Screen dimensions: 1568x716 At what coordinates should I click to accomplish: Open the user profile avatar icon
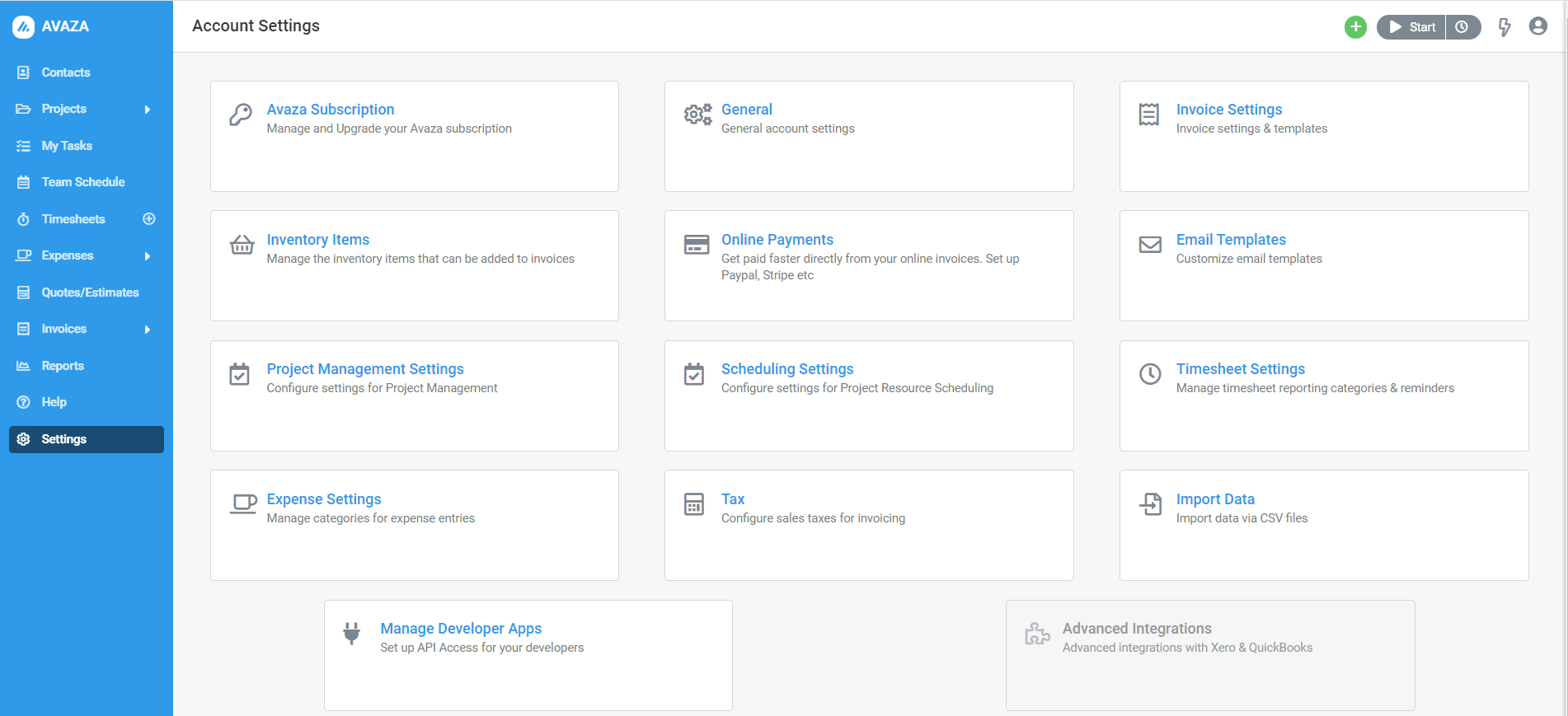click(x=1537, y=26)
